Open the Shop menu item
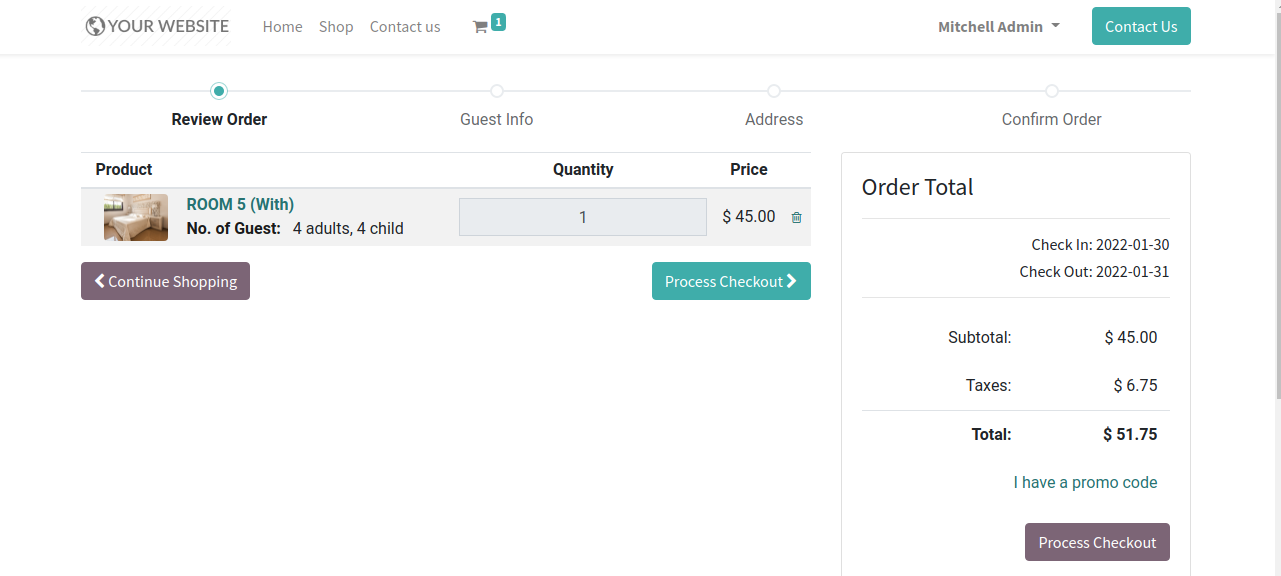This screenshot has height=576, width=1281. click(x=336, y=27)
